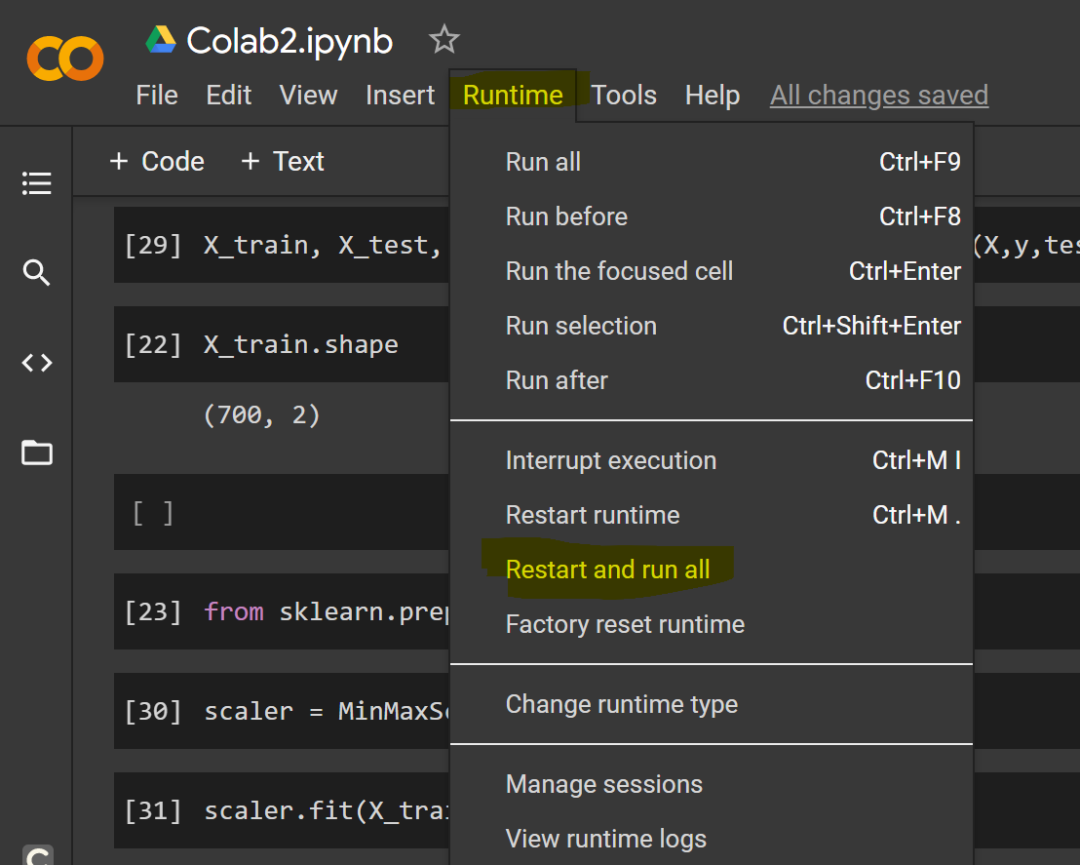
Task: Open the code snippets sidebar icon
Action: 37,363
